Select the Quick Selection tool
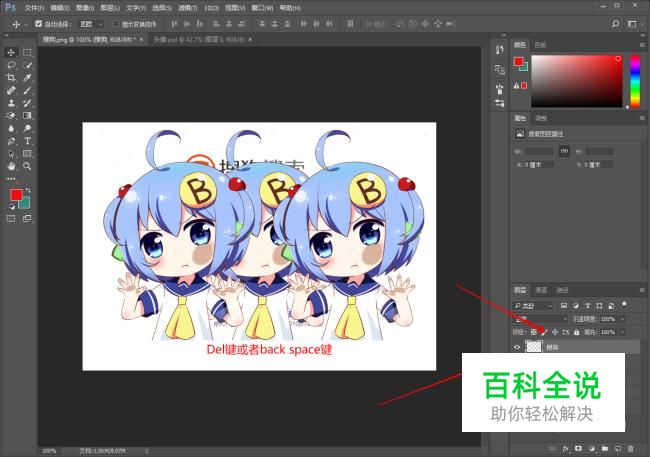Viewport: 650px width, 457px height. [27, 65]
